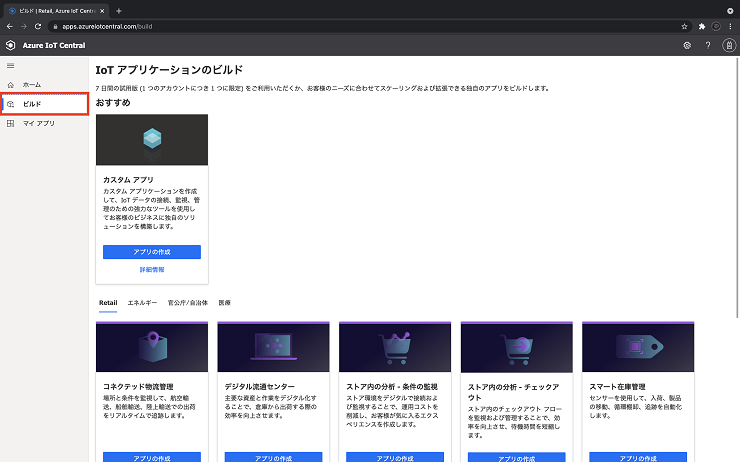
Task: Click the browser address bar URL
Action: (x=107, y=26)
